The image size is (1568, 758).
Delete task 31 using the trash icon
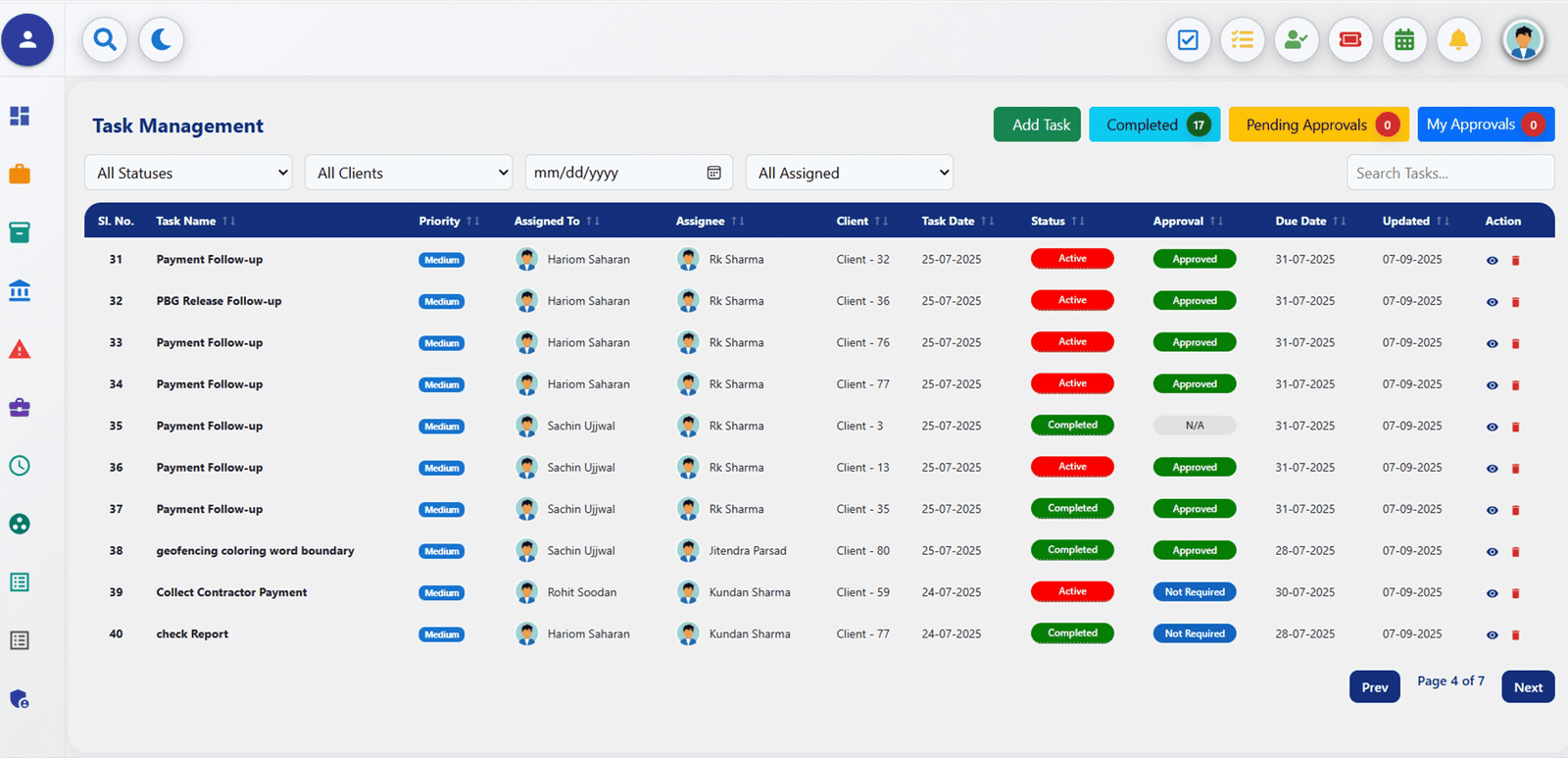pyautogui.click(x=1515, y=261)
